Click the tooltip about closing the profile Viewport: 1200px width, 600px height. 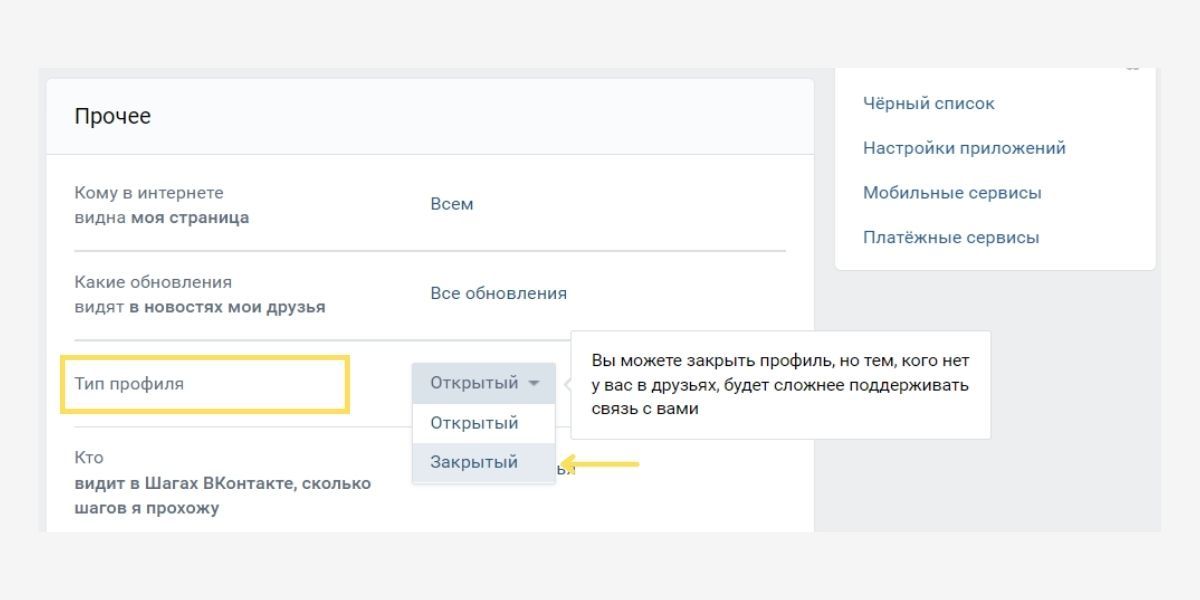click(x=780, y=385)
